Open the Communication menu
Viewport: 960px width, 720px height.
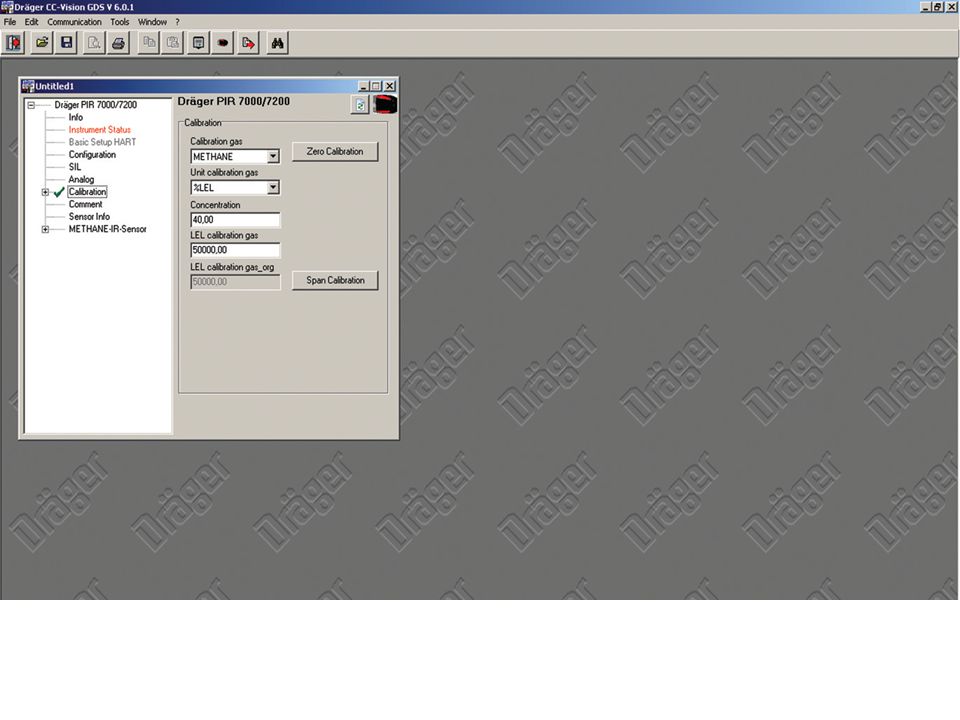point(74,21)
